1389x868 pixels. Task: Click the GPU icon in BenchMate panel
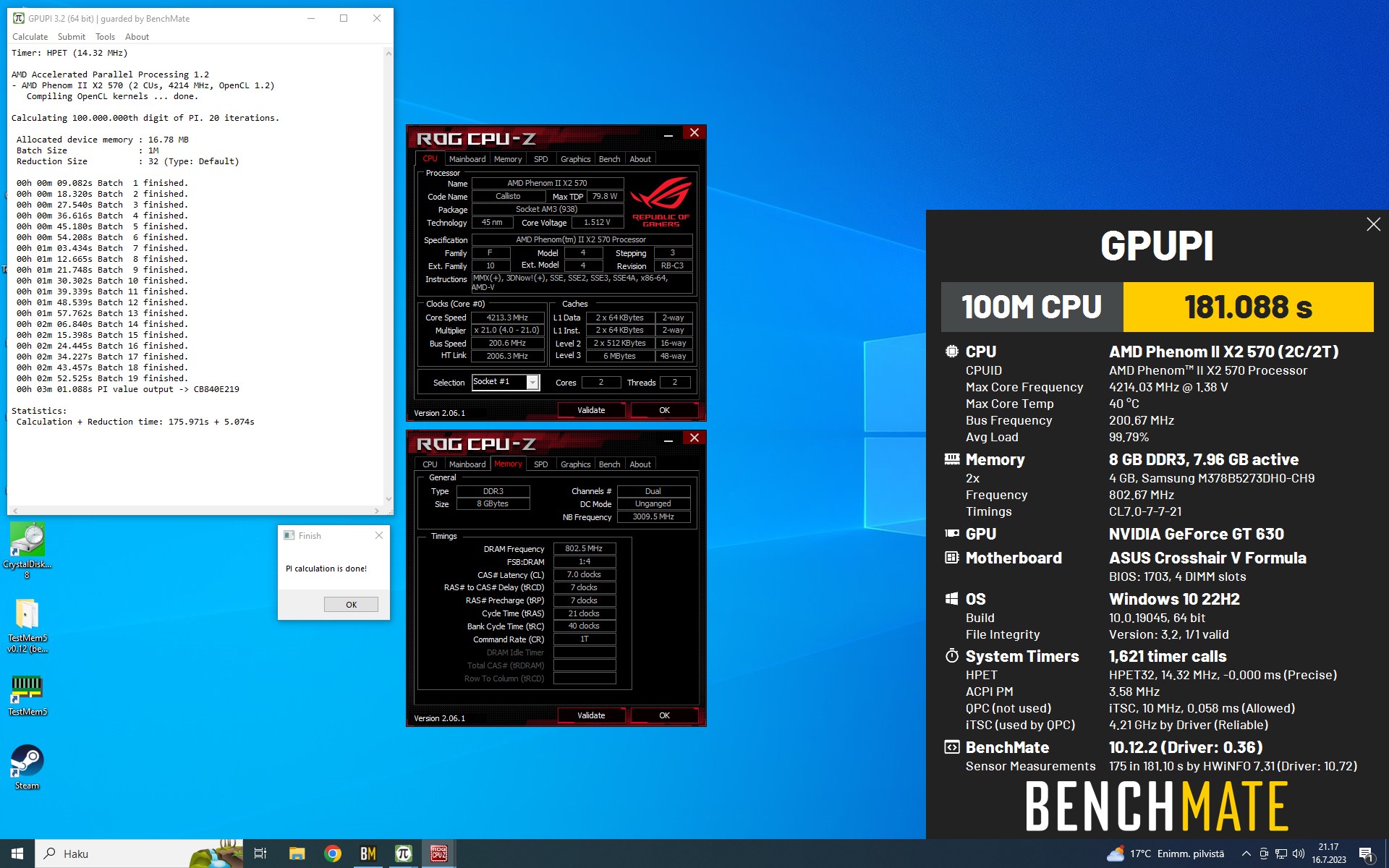coord(952,534)
